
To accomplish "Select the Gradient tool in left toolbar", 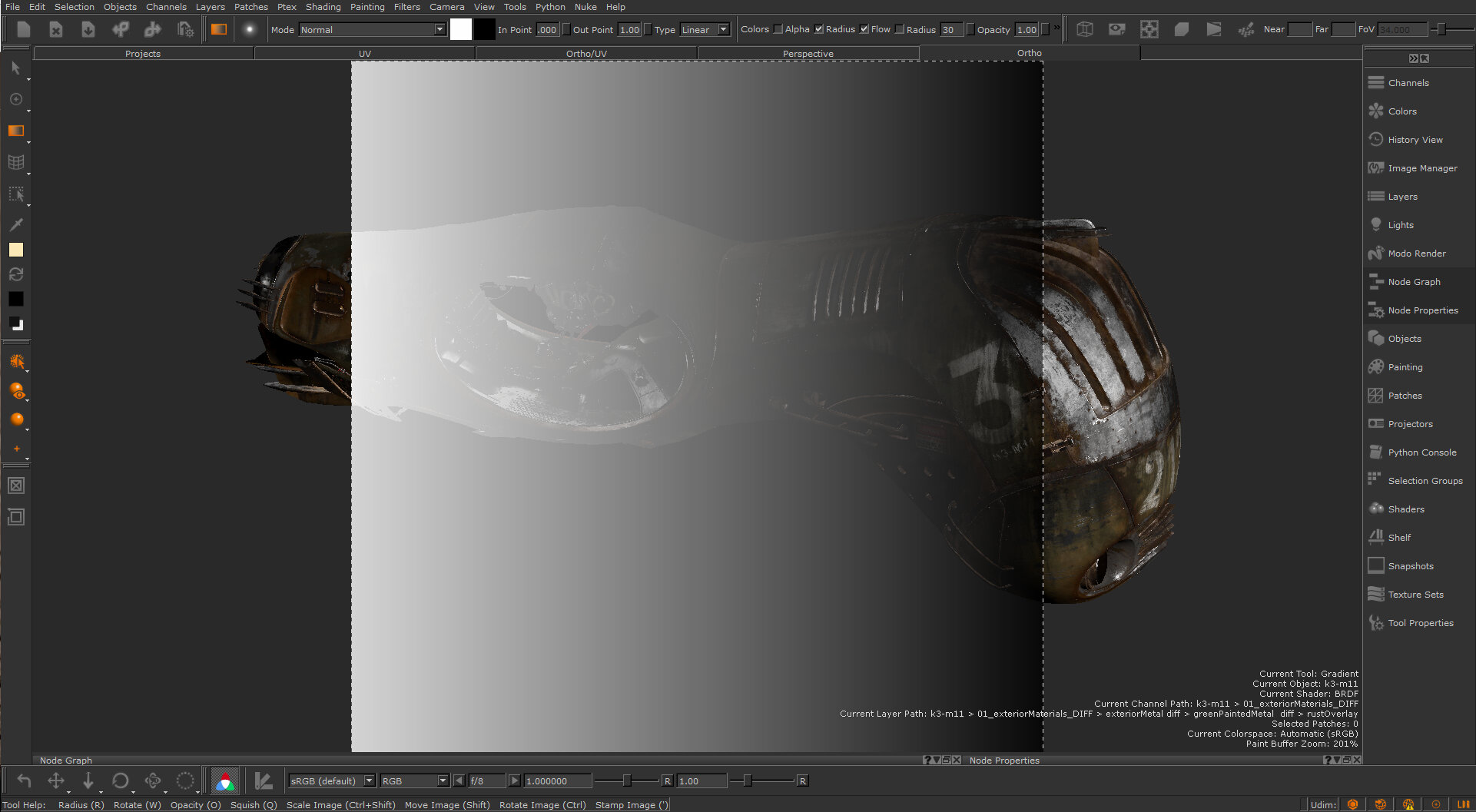I will click(x=16, y=131).
